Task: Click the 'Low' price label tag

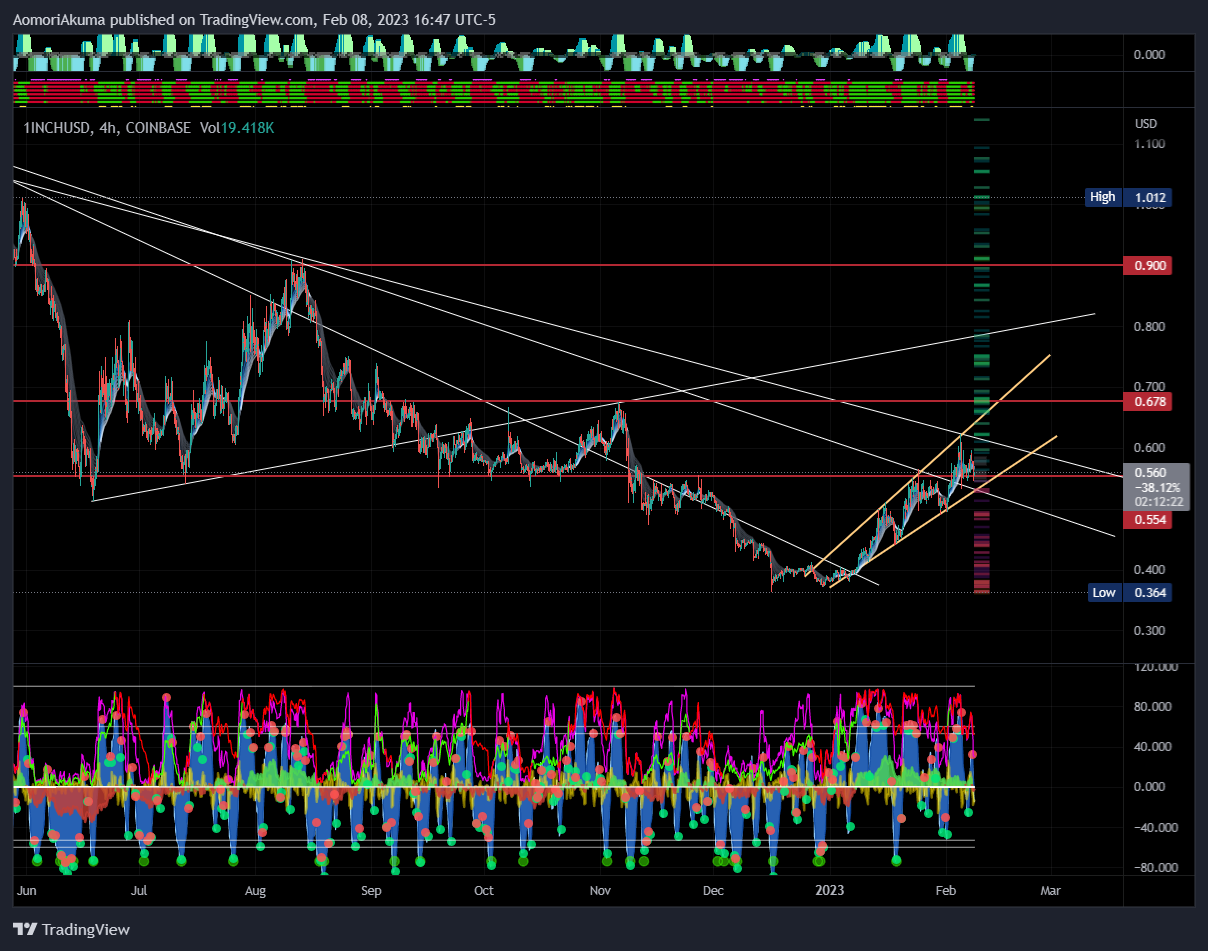Action: 1103,592
